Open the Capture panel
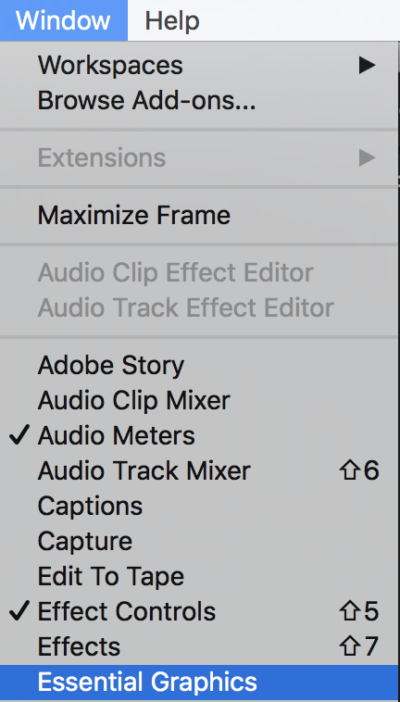Image resolution: width=400 pixels, height=702 pixels. pyautogui.click(x=200, y=541)
